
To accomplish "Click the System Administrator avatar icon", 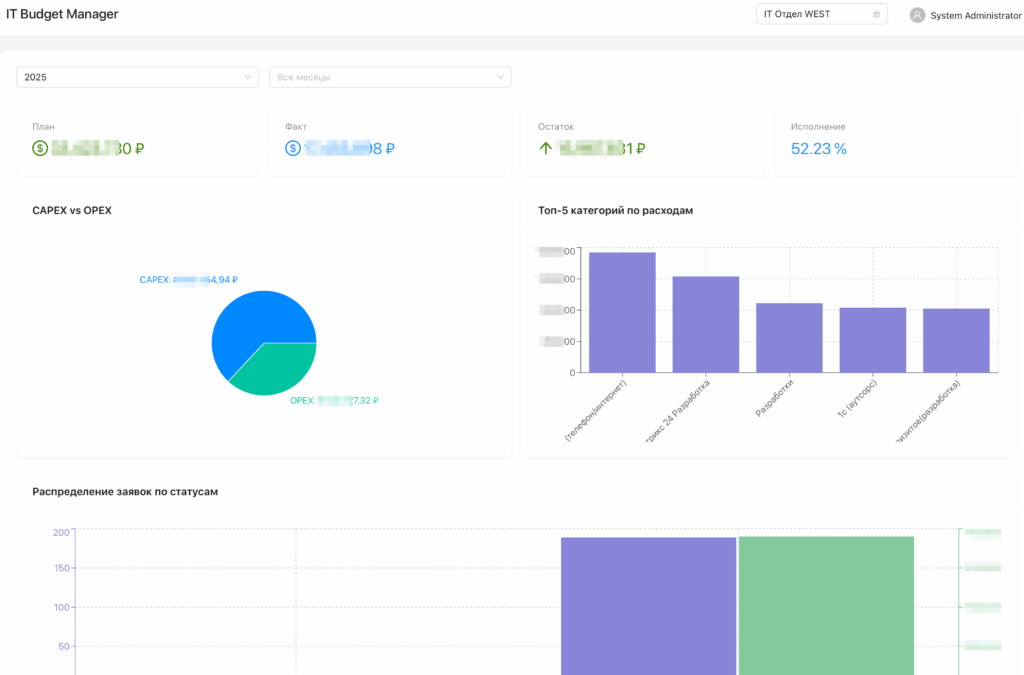I will point(917,15).
